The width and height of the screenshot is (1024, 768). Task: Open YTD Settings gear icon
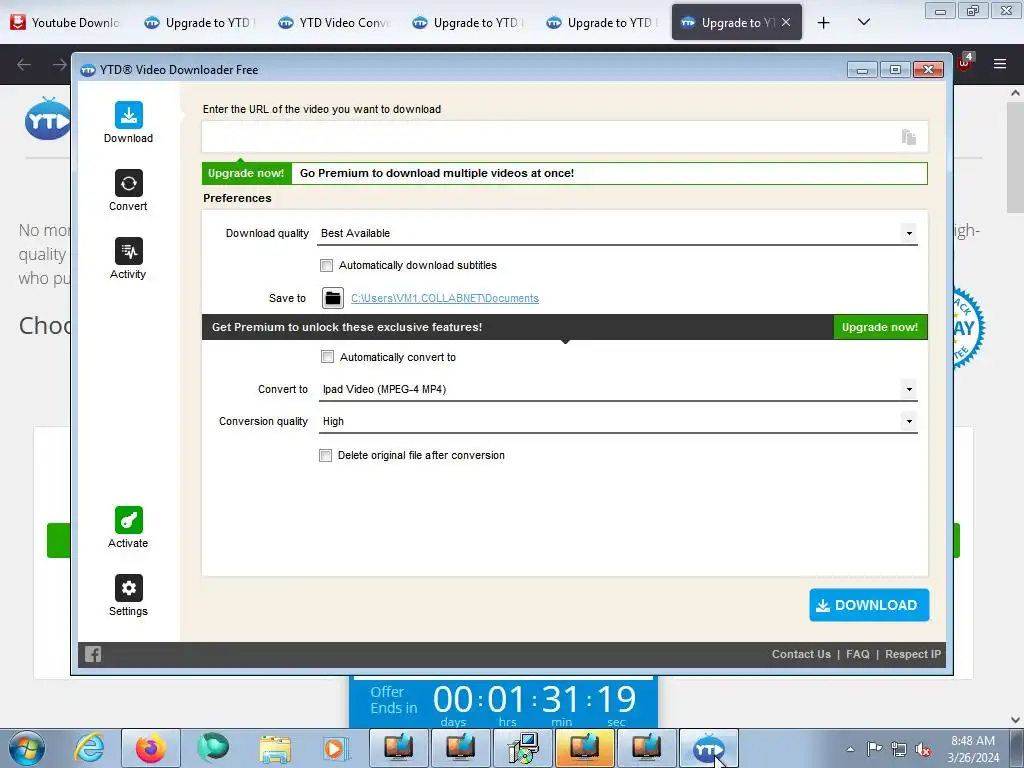(x=129, y=588)
